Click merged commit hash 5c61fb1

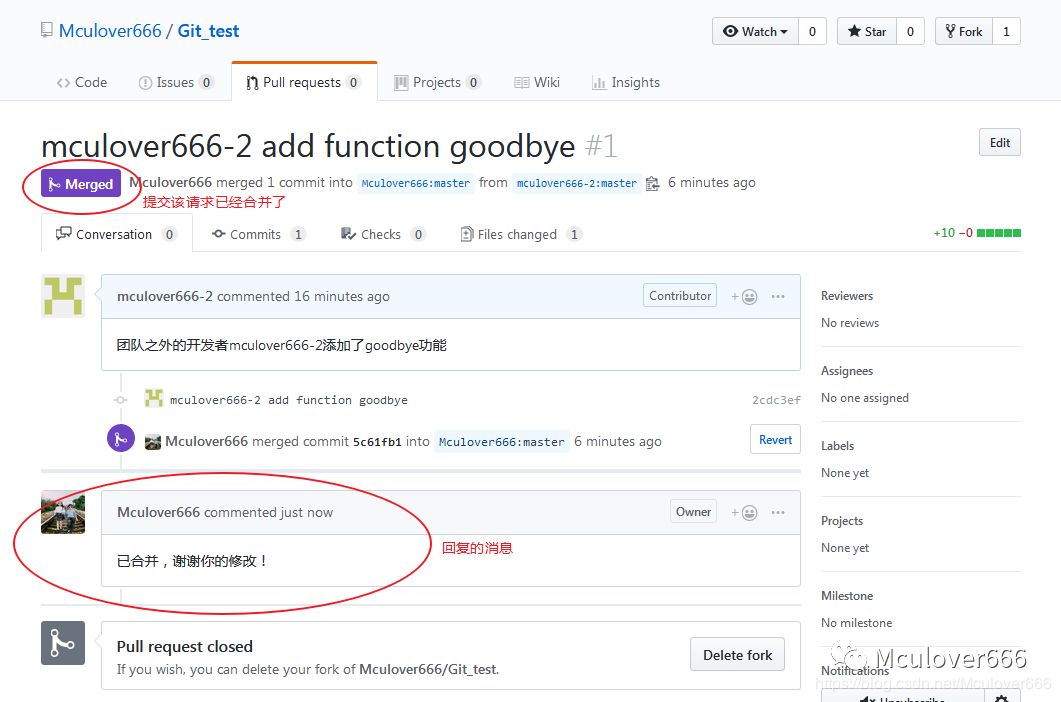click(377, 441)
